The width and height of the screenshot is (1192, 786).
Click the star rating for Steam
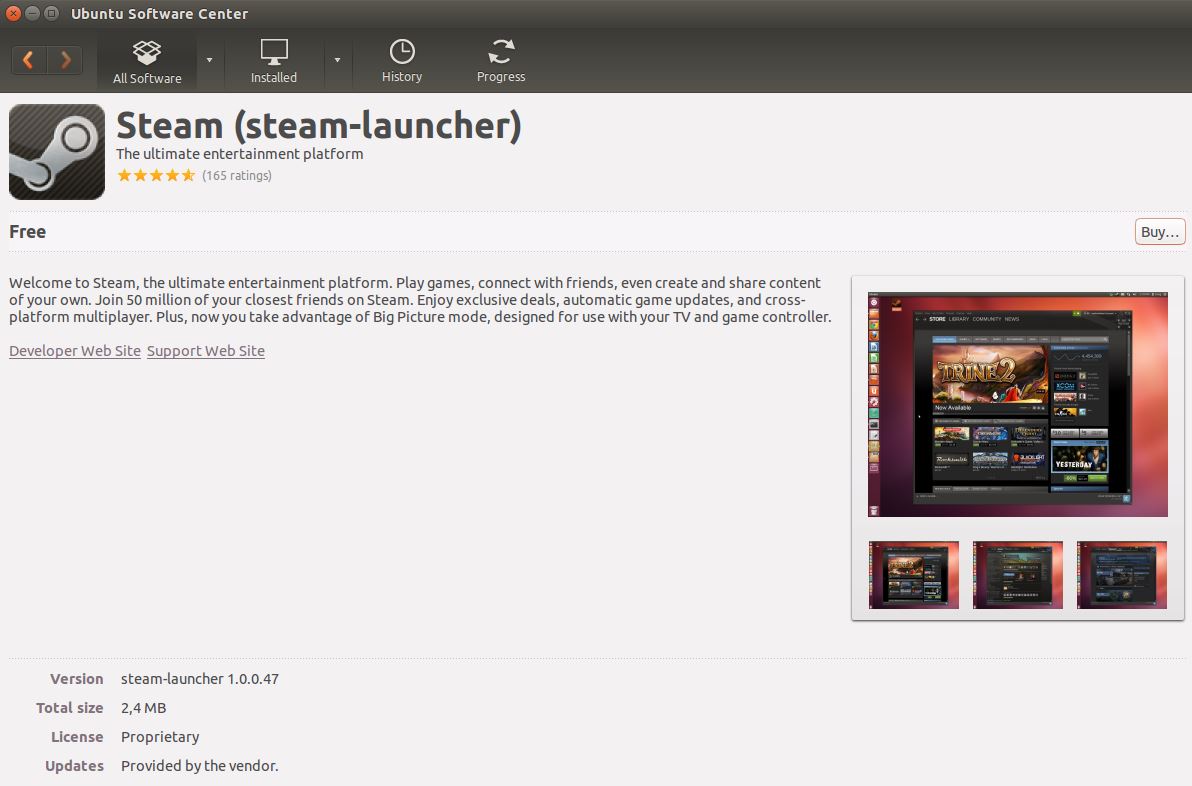[x=156, y=176]
